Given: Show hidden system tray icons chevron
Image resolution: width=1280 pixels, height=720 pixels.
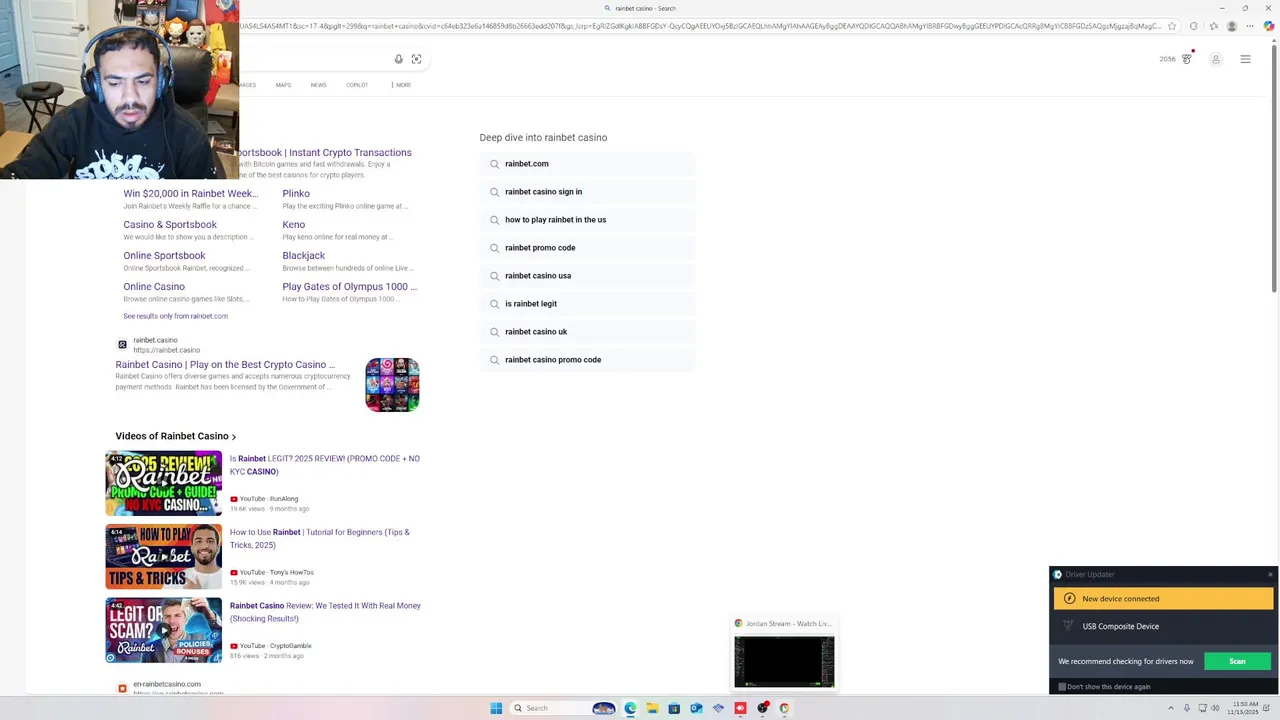Looking at the screenshot, I should click(x=1171, y=708).
